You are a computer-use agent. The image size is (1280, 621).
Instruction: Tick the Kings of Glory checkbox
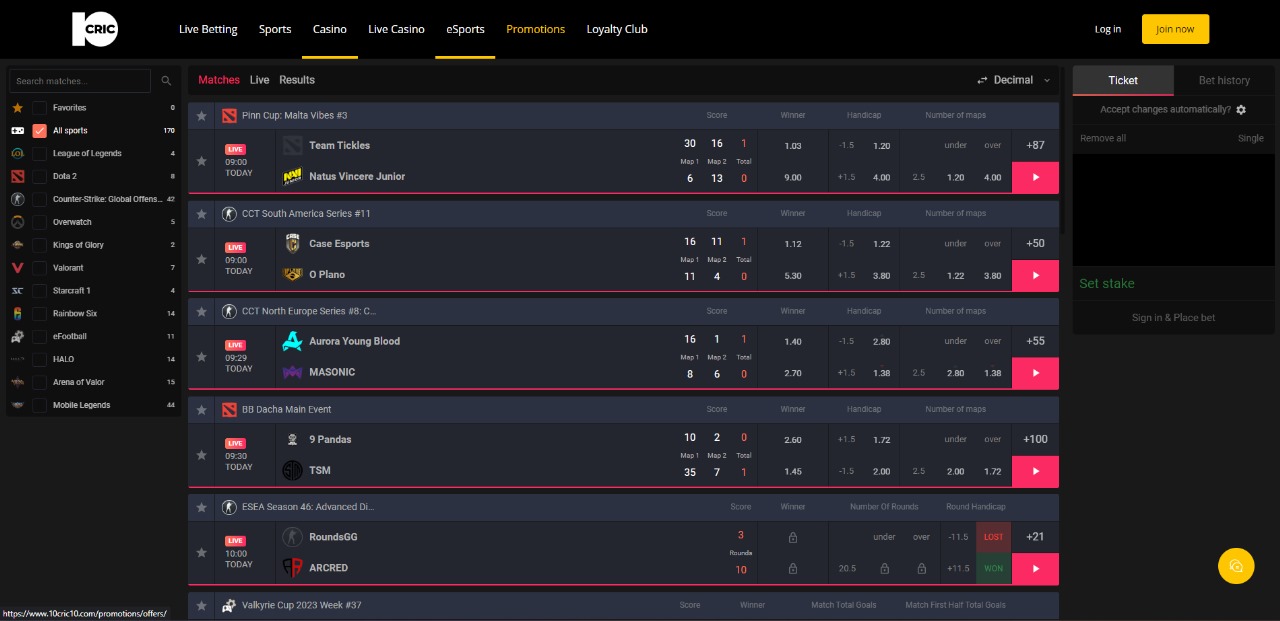point(40,245)
